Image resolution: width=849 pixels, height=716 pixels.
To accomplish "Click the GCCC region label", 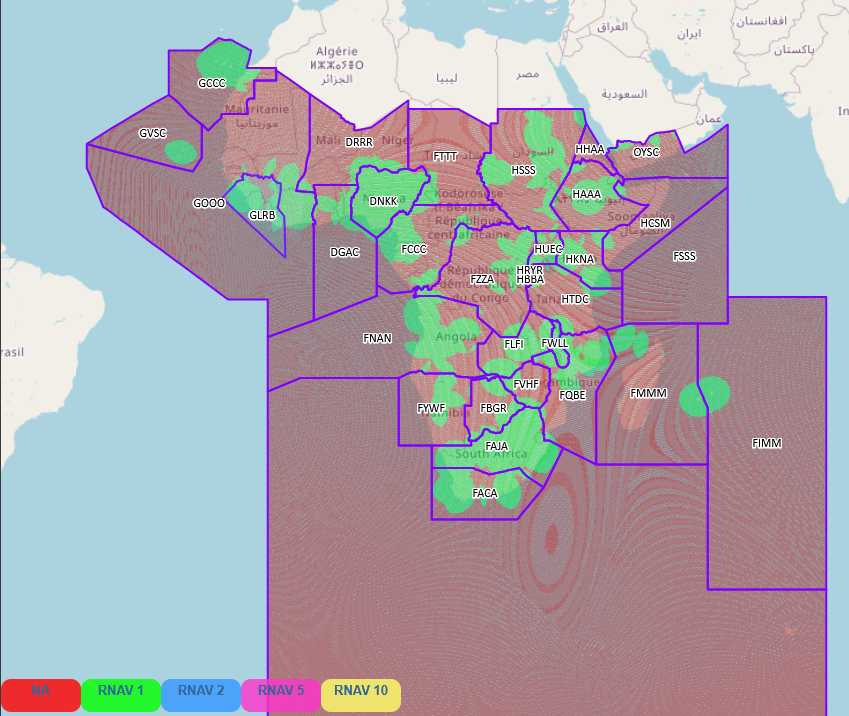I will (x=212, y=83).
